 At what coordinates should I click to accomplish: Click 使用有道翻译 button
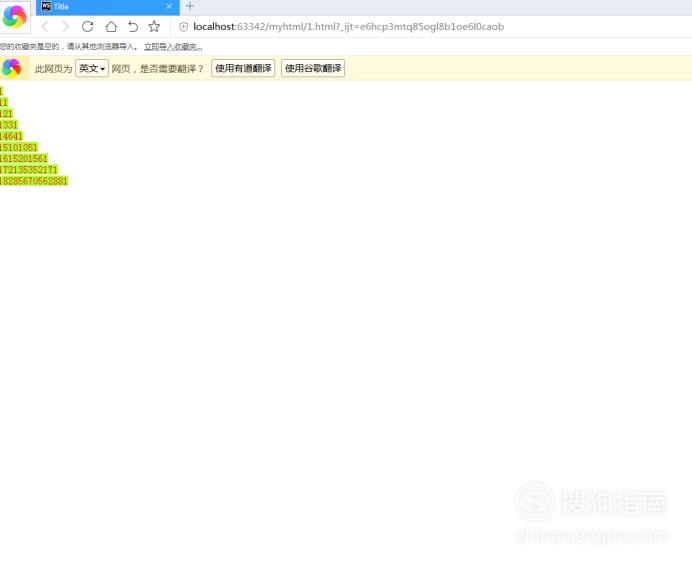point(243,68)
